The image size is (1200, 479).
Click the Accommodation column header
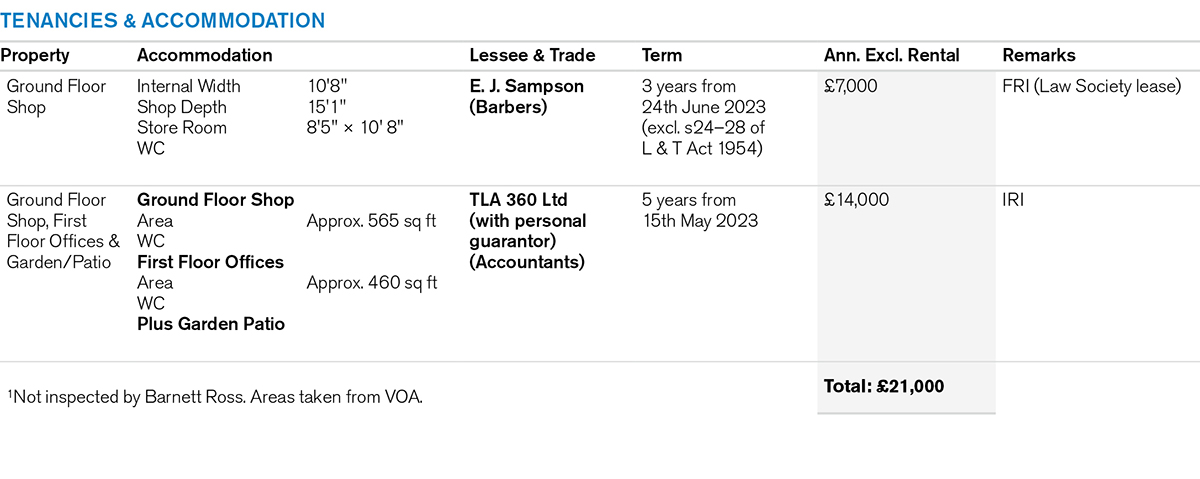[x=204, y=56]
